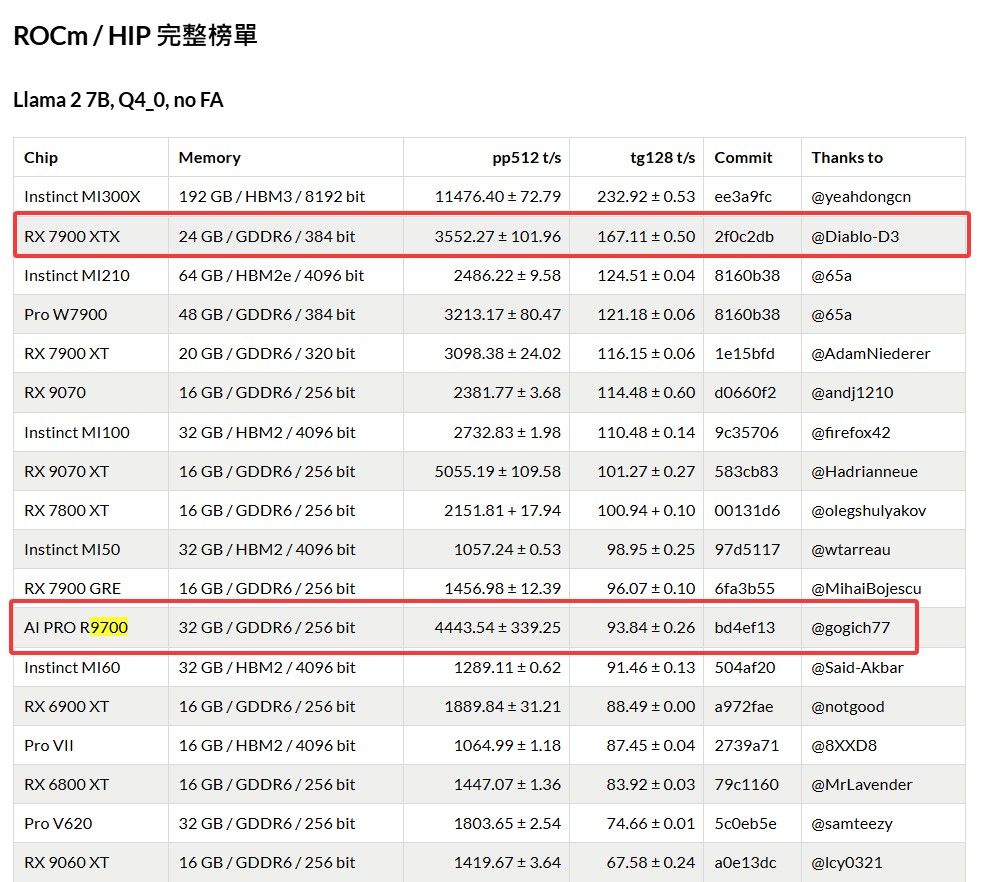Open the @Said-Akbar user mention
This screenshot has width=995, height=882.
coord(857,668)
